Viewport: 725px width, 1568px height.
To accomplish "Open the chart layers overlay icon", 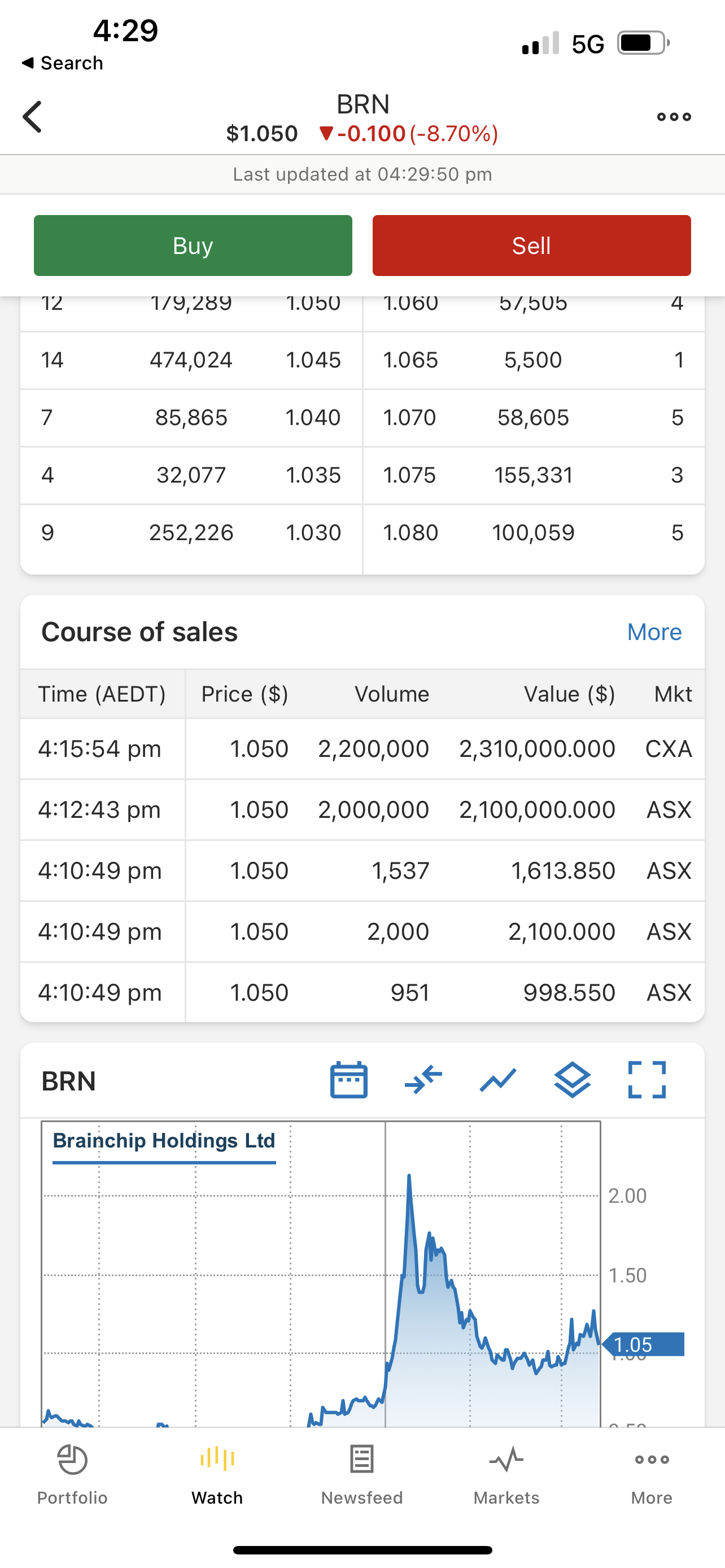I will click(572, 1080).
